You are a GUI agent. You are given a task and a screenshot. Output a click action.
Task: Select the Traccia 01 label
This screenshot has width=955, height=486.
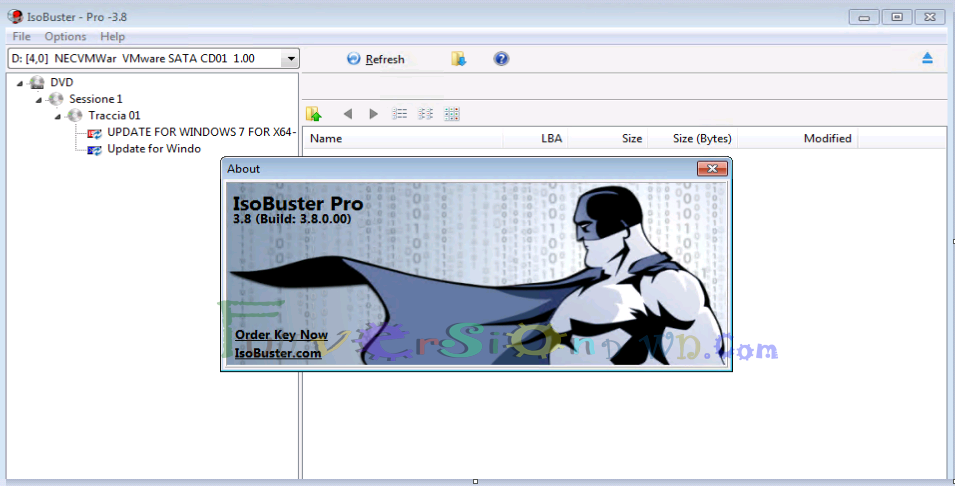pos(114,115)
